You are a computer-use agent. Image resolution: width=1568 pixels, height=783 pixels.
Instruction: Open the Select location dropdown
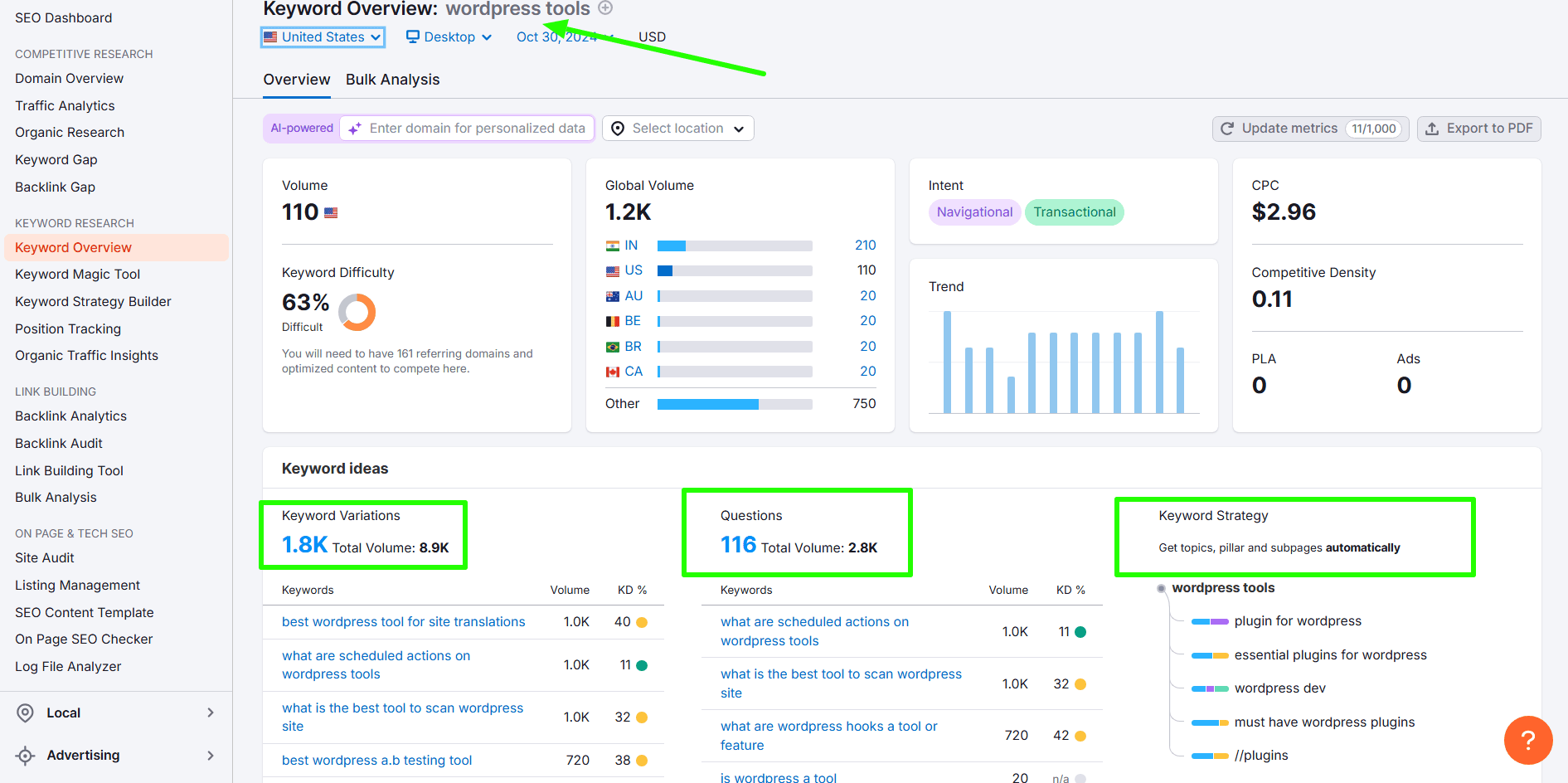(678, 129)
